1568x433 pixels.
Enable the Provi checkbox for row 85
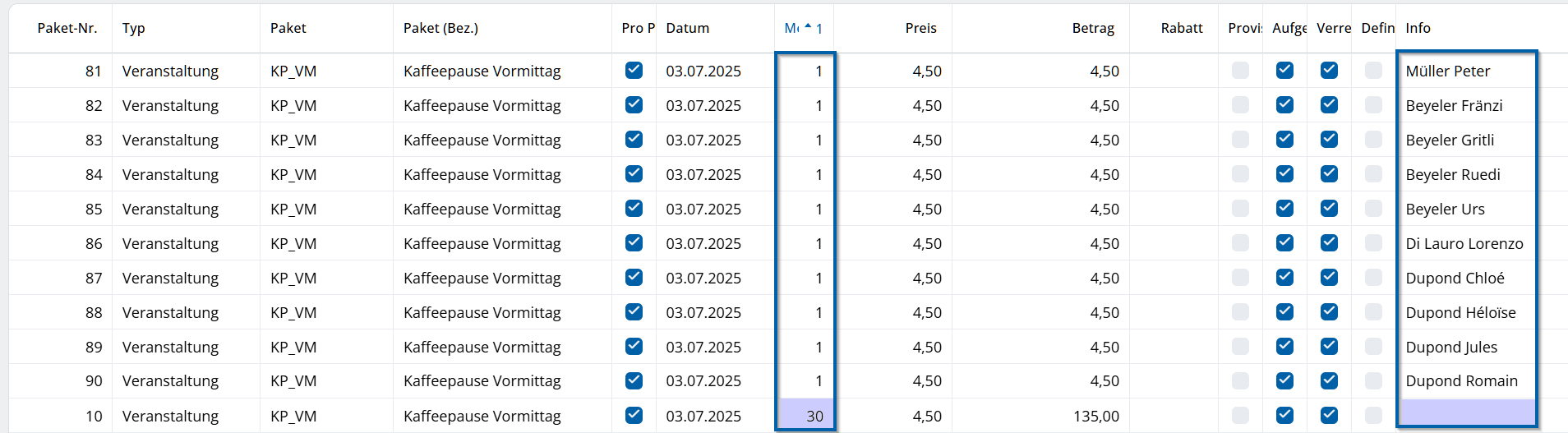pos(1240,209)
